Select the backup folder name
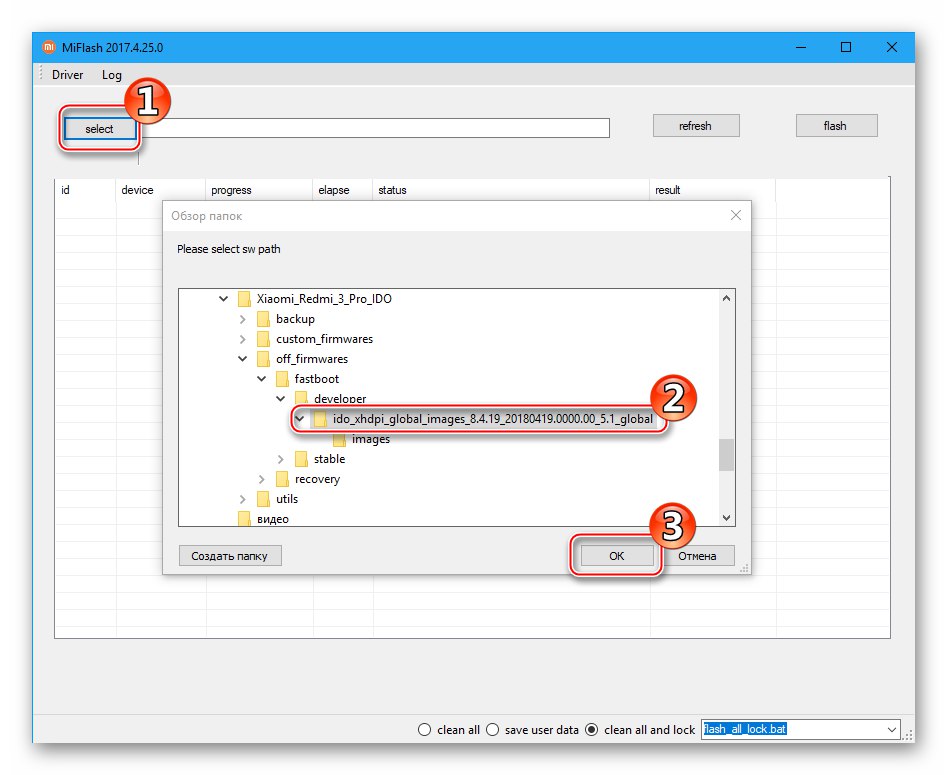 click(295, 319)
